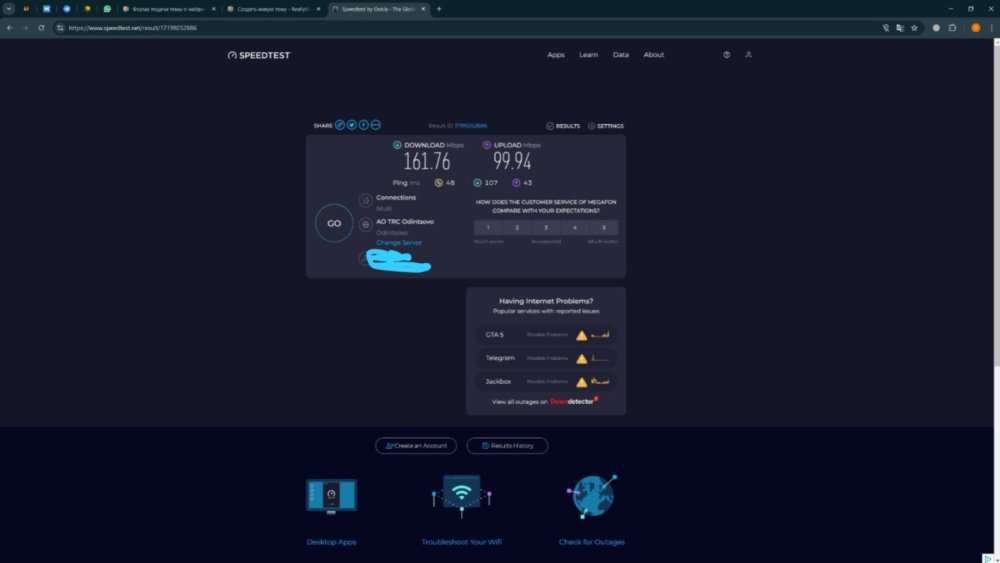Click the 99.94 upload speed value

click(512, 161)
